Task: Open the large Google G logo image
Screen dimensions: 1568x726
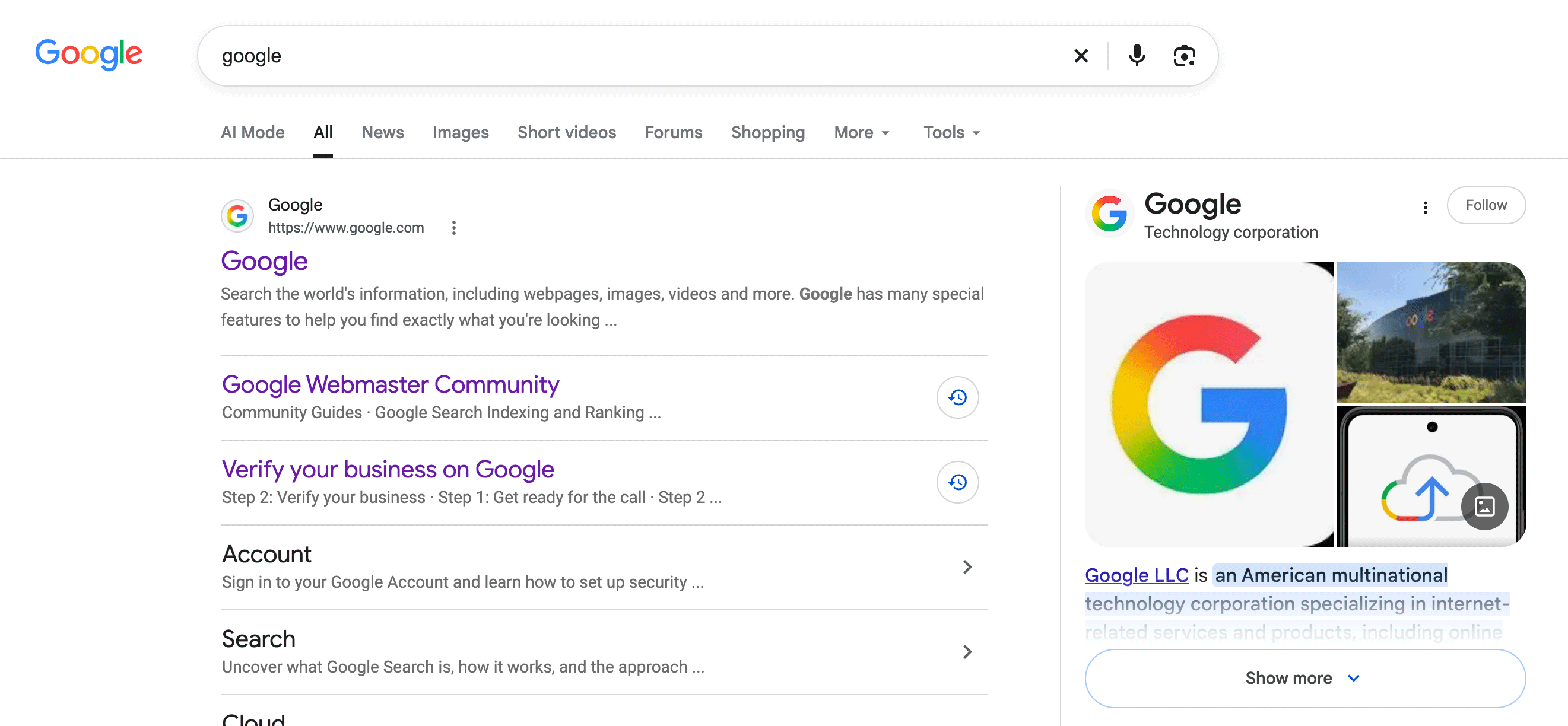Action: click(x=1209, y=404)
